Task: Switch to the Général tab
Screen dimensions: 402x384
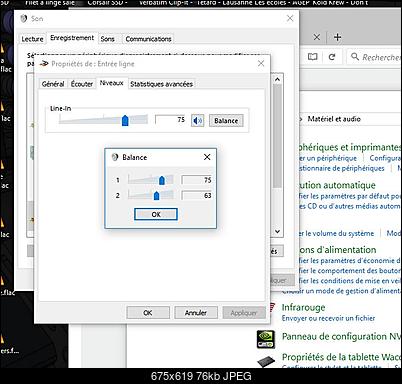Action: (53, 84)
